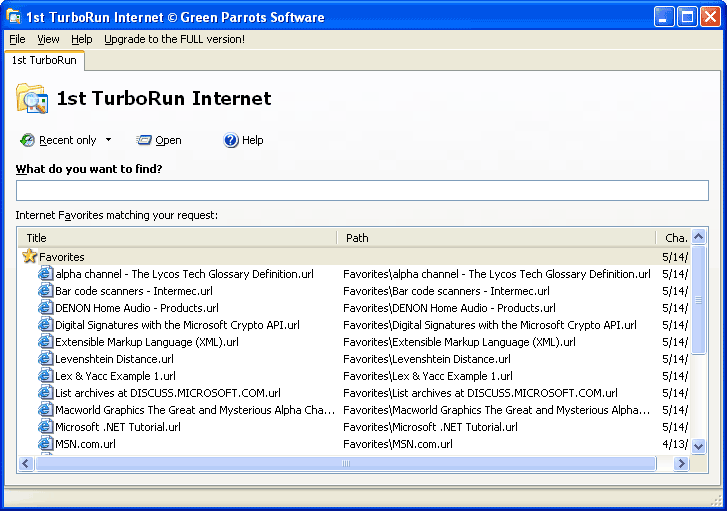Click the app icon in title bar
Screen dimensions: 727x511
point(14,17)
